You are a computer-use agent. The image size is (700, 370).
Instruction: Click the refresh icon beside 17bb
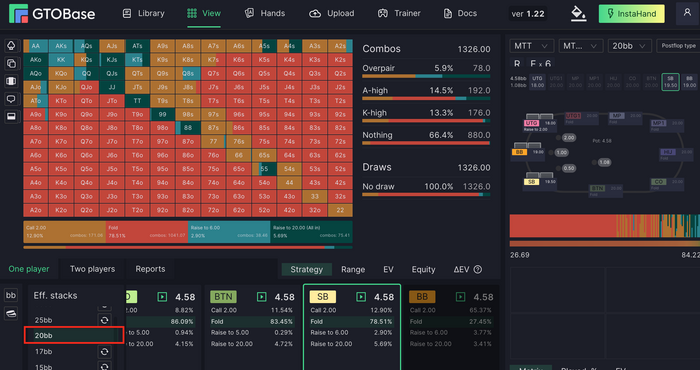point(104,352)
